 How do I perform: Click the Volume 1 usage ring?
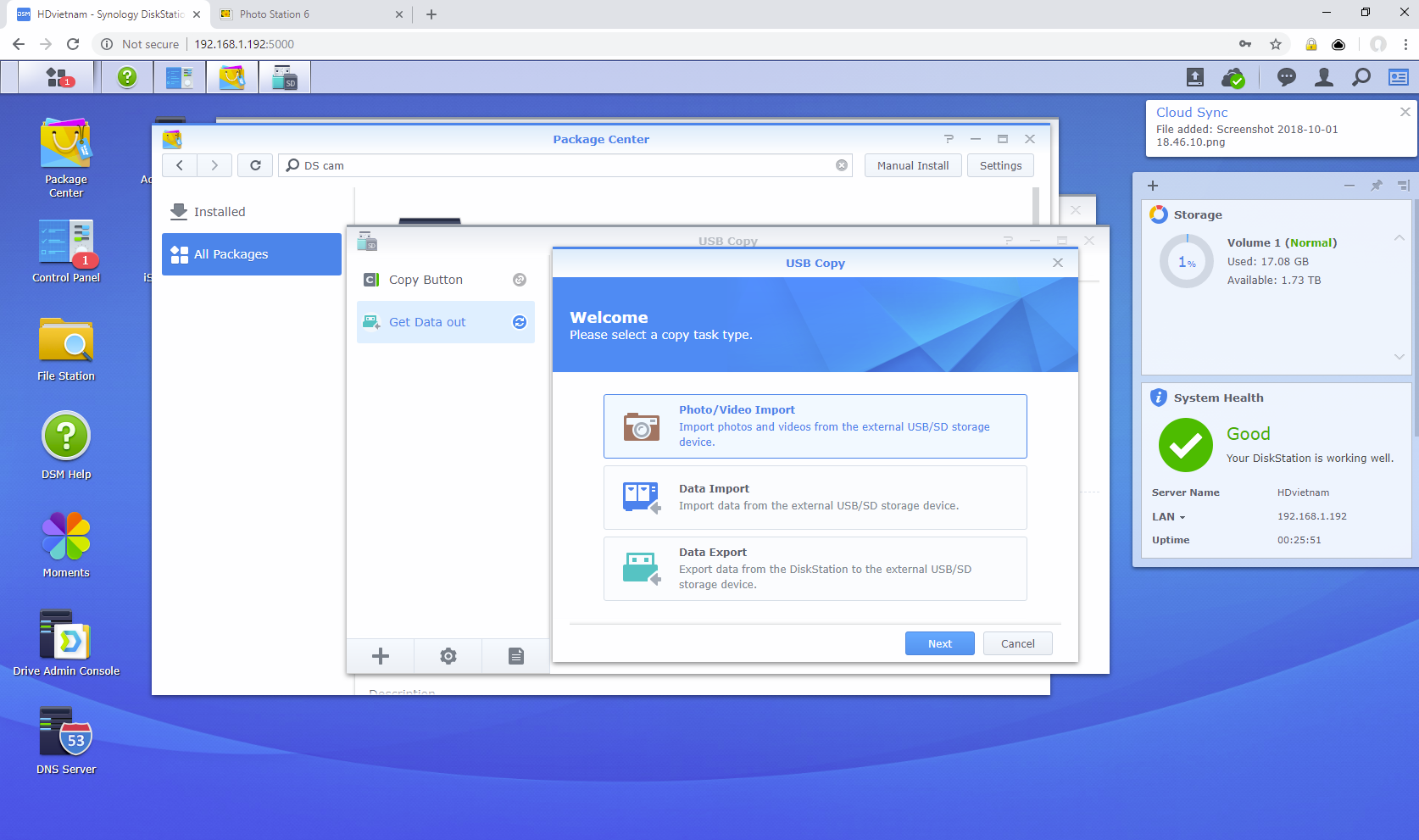tap(1187, 262)
